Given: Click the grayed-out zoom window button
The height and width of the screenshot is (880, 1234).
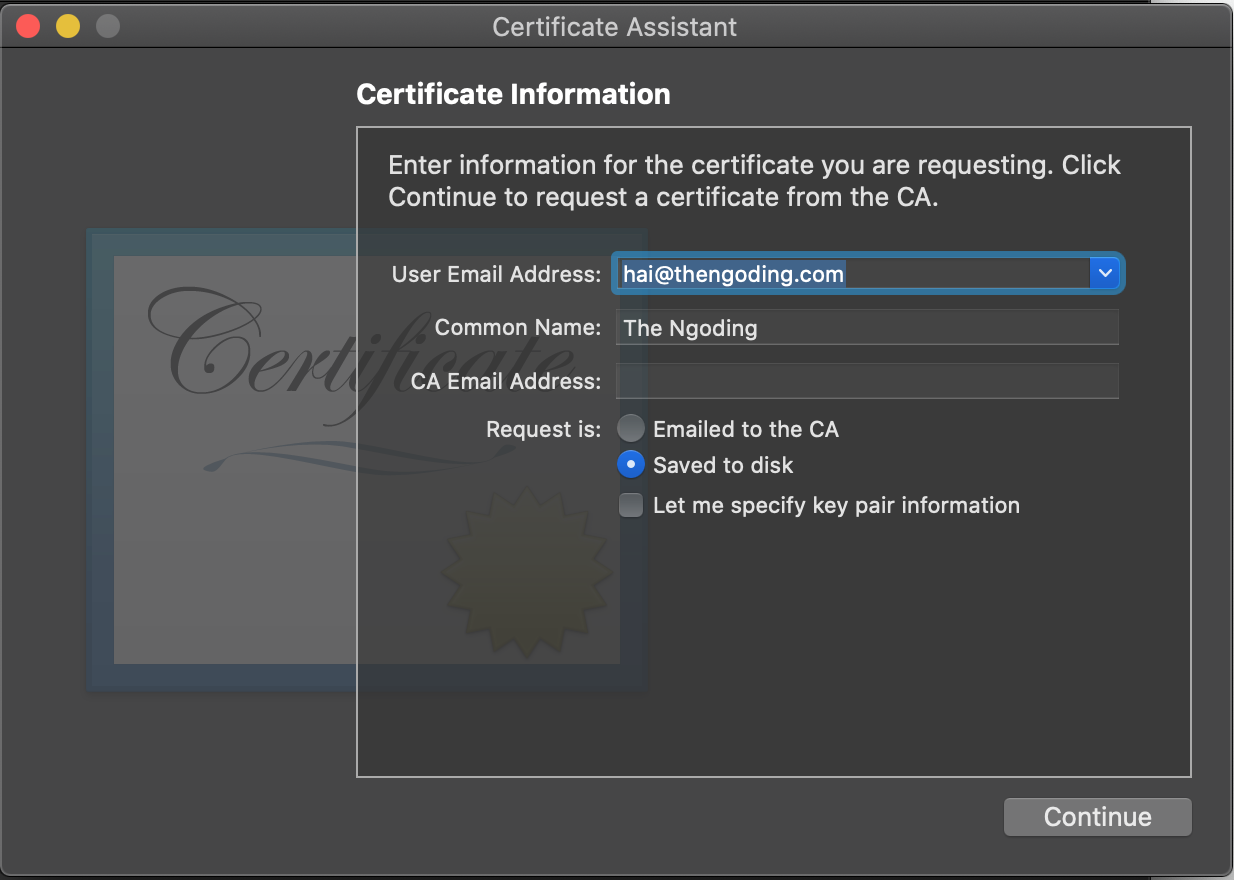Looking at the screenshot, I should click(108, 26).
